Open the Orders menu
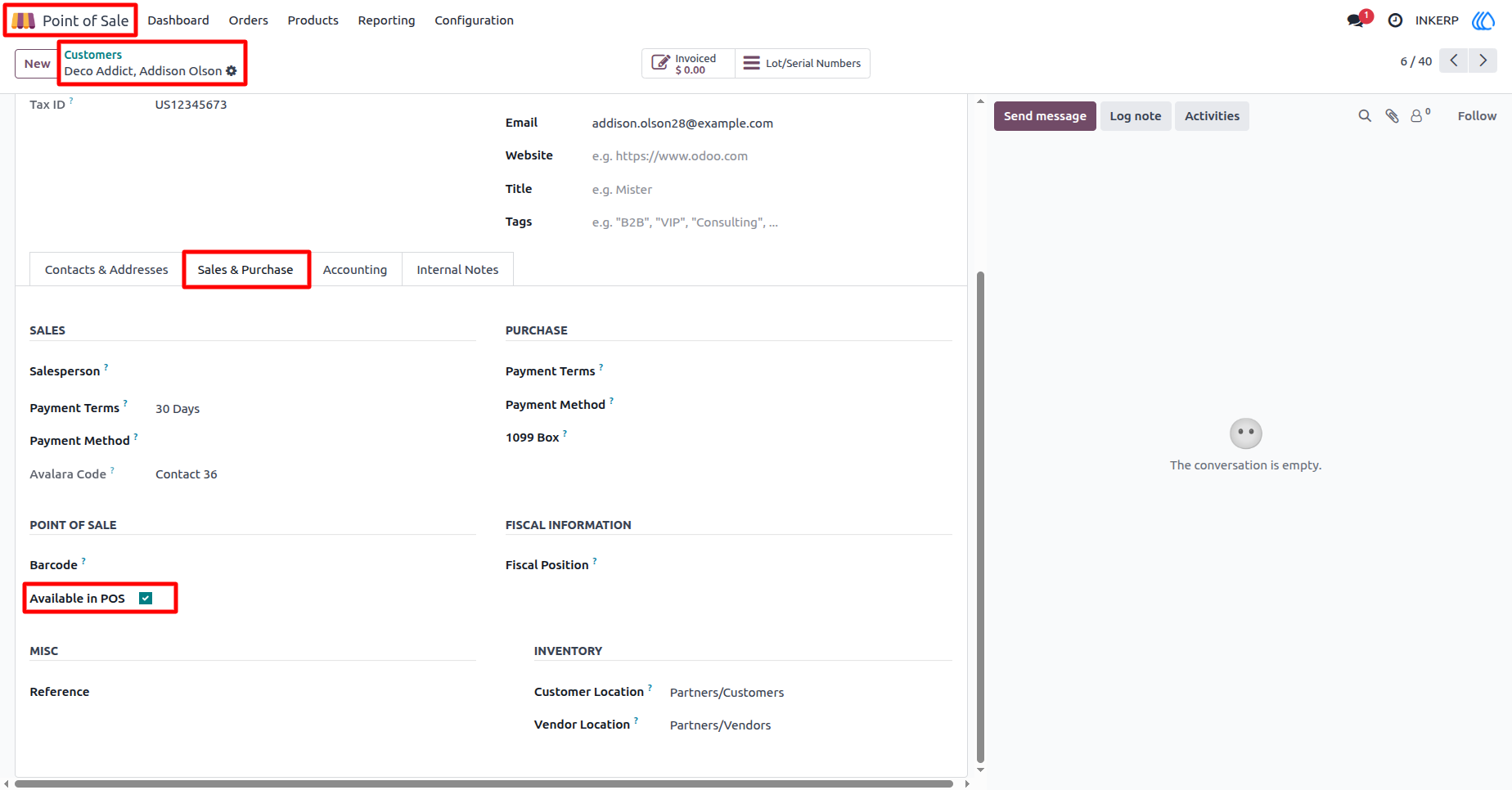Image resolution: width=1512 pixels, height=790 pixels. pos(249,20)
